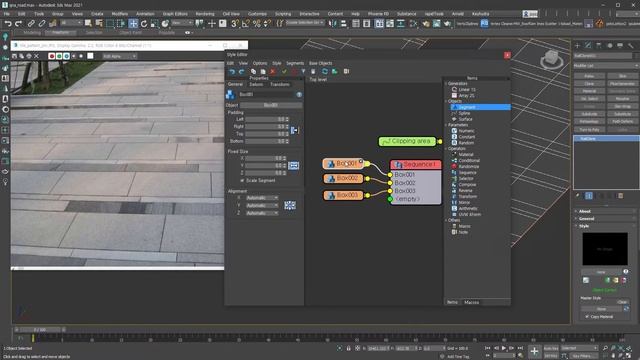Toggle the Scale Segment checkbox

point(242,180)
